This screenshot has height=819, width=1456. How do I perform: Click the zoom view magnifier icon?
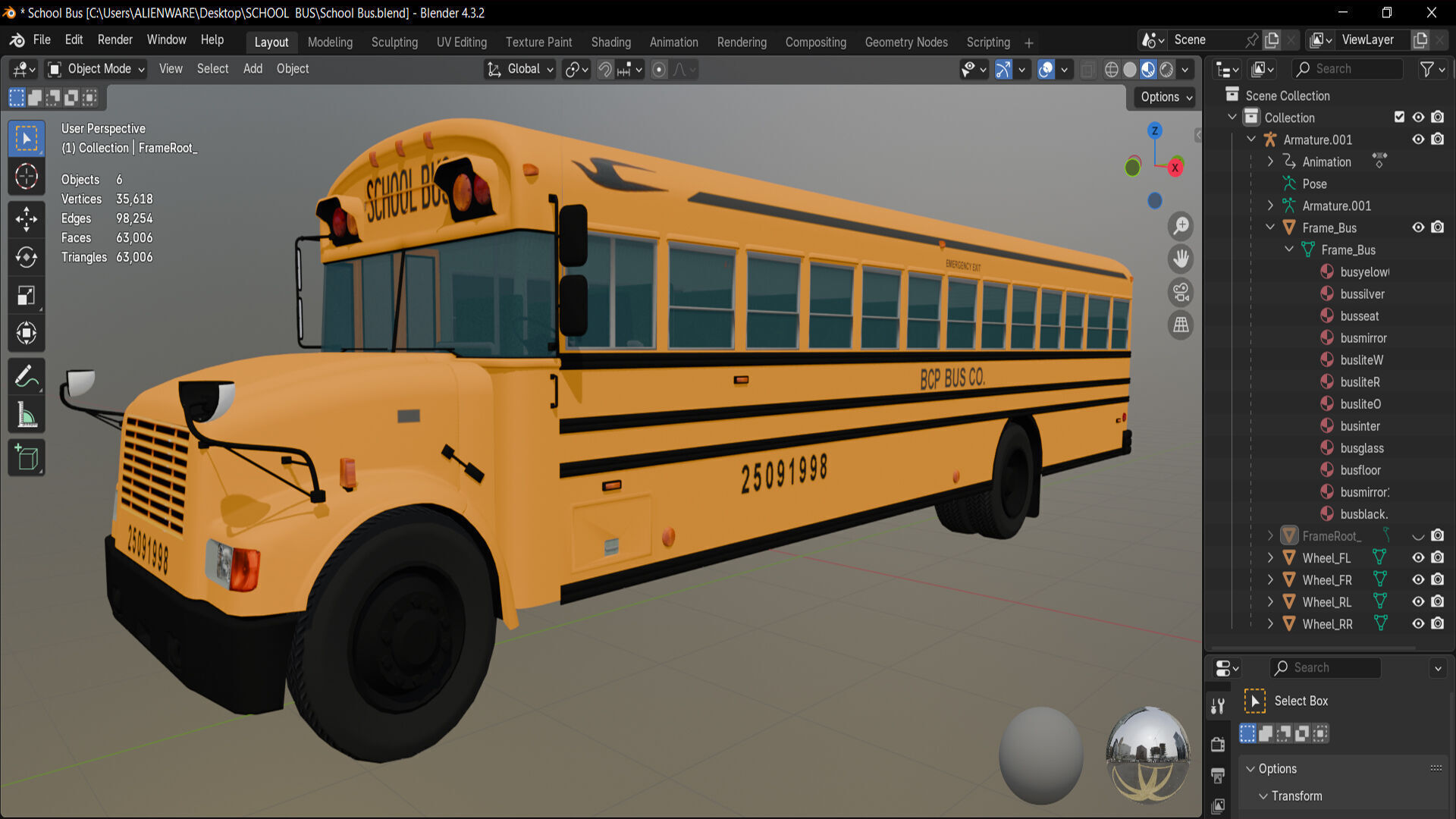click(x=1181, y=226)
